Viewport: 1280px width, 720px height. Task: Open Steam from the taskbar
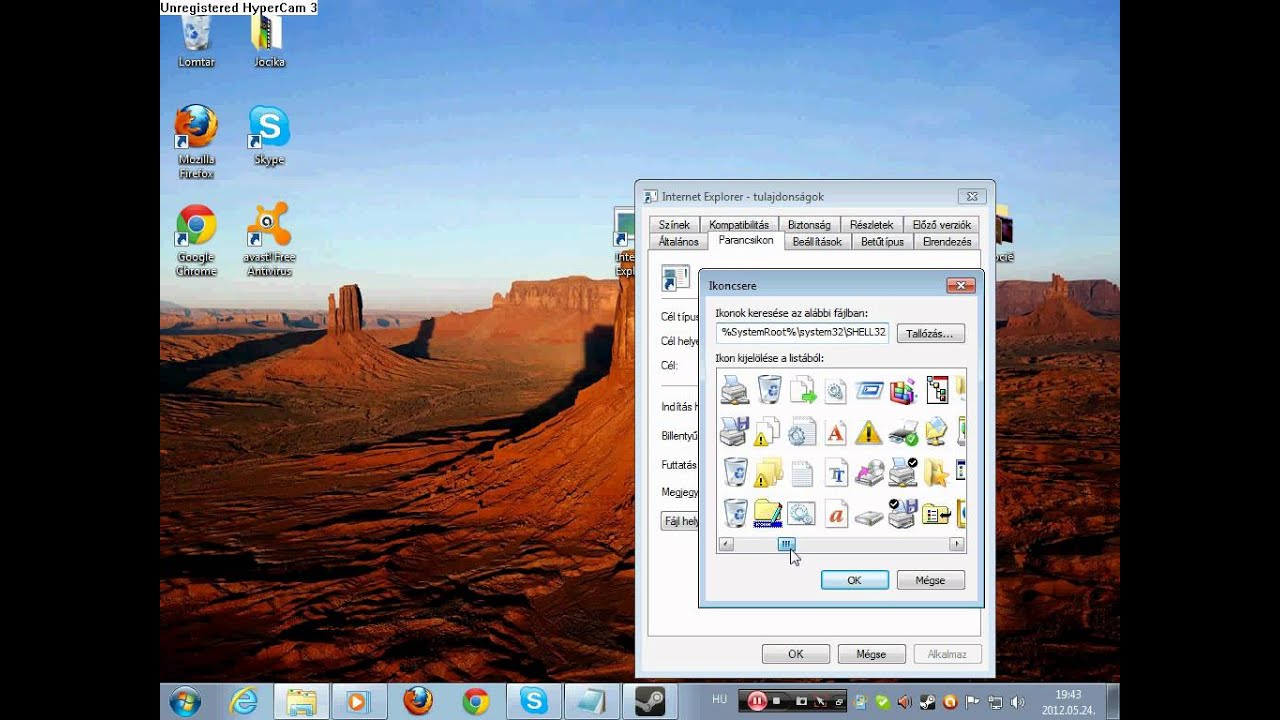pos(649,701)
